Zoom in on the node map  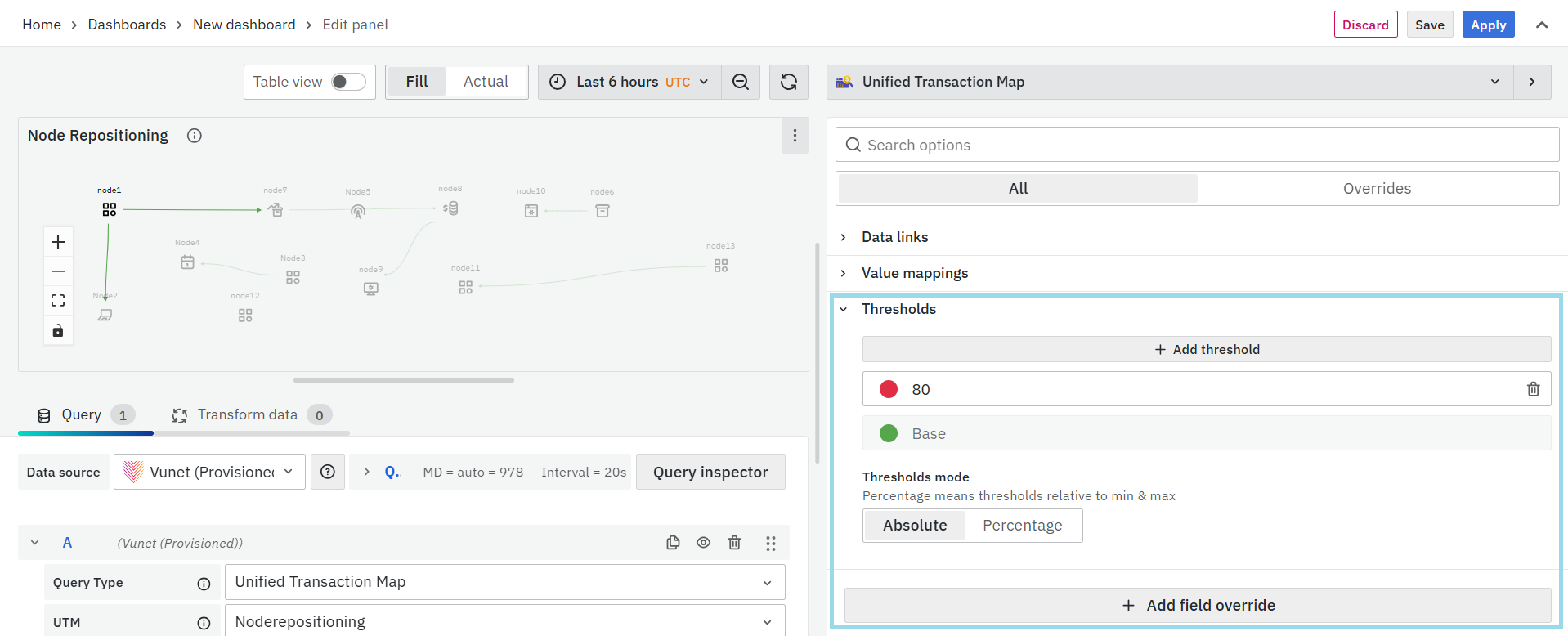[58, 242]
